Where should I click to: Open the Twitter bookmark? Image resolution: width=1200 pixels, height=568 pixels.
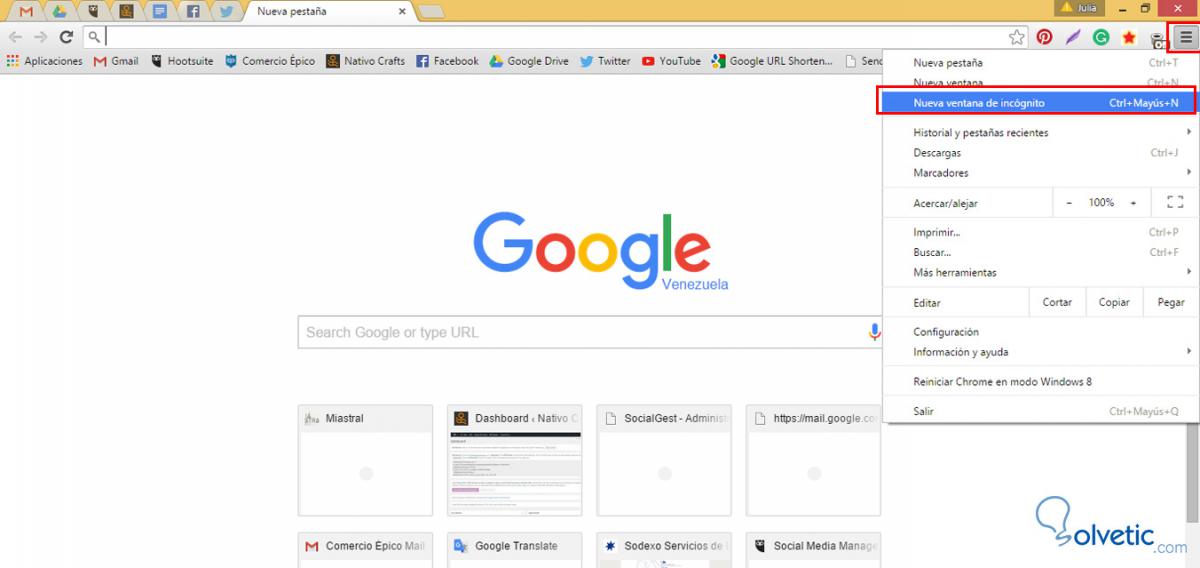pyautogui.click(x=605, y=61)
